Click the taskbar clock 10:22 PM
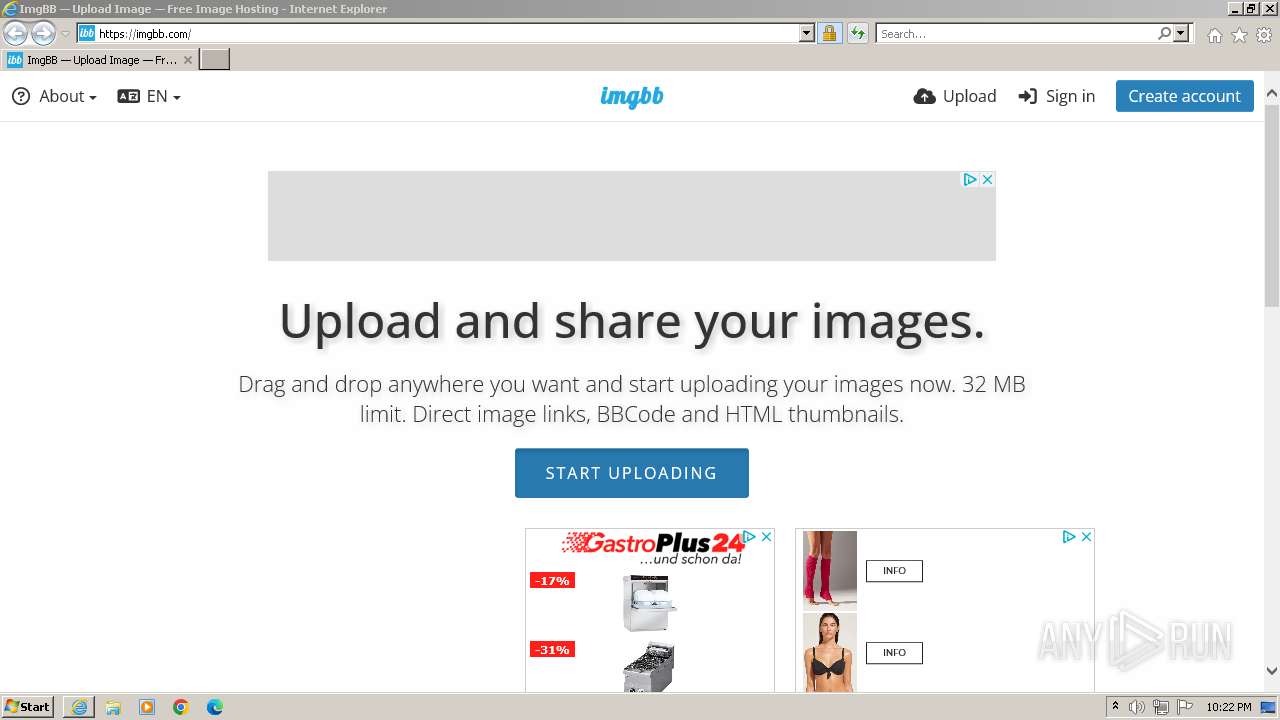Image resolution: width=1280 pixels, height=720 pixels. click(x=1229, y=707)
